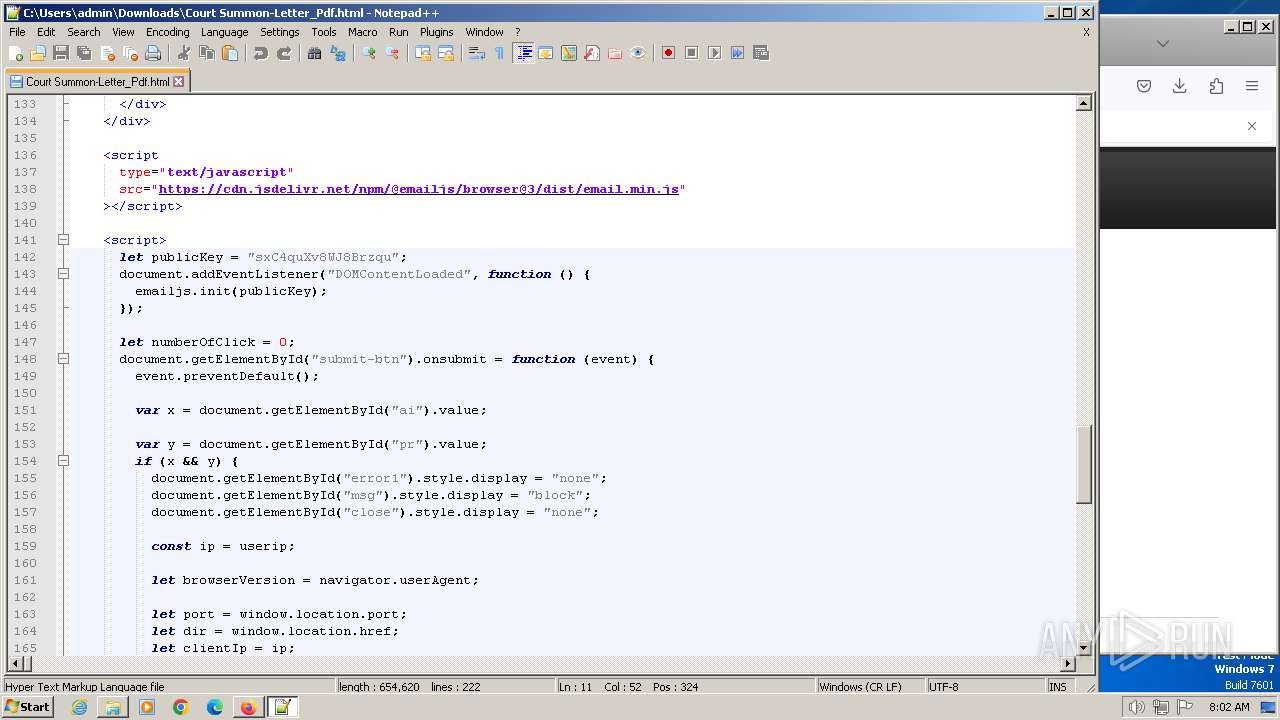Collapse onsubmit function at line 148

(x=63, y=359)
